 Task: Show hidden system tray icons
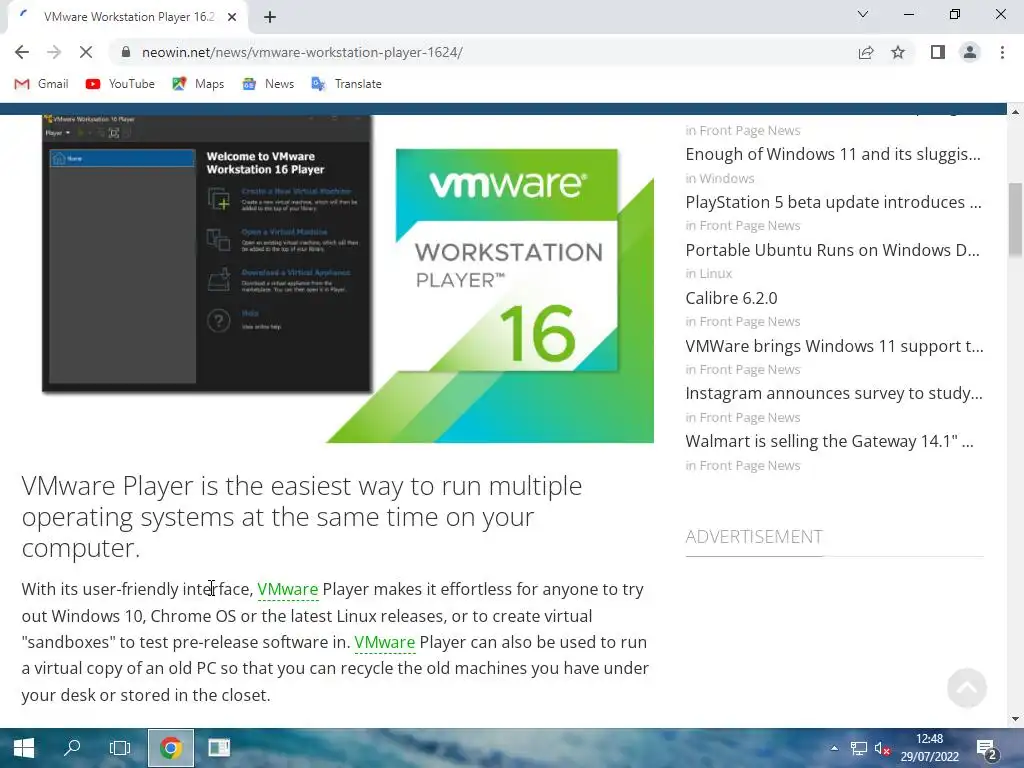[834, 748]
